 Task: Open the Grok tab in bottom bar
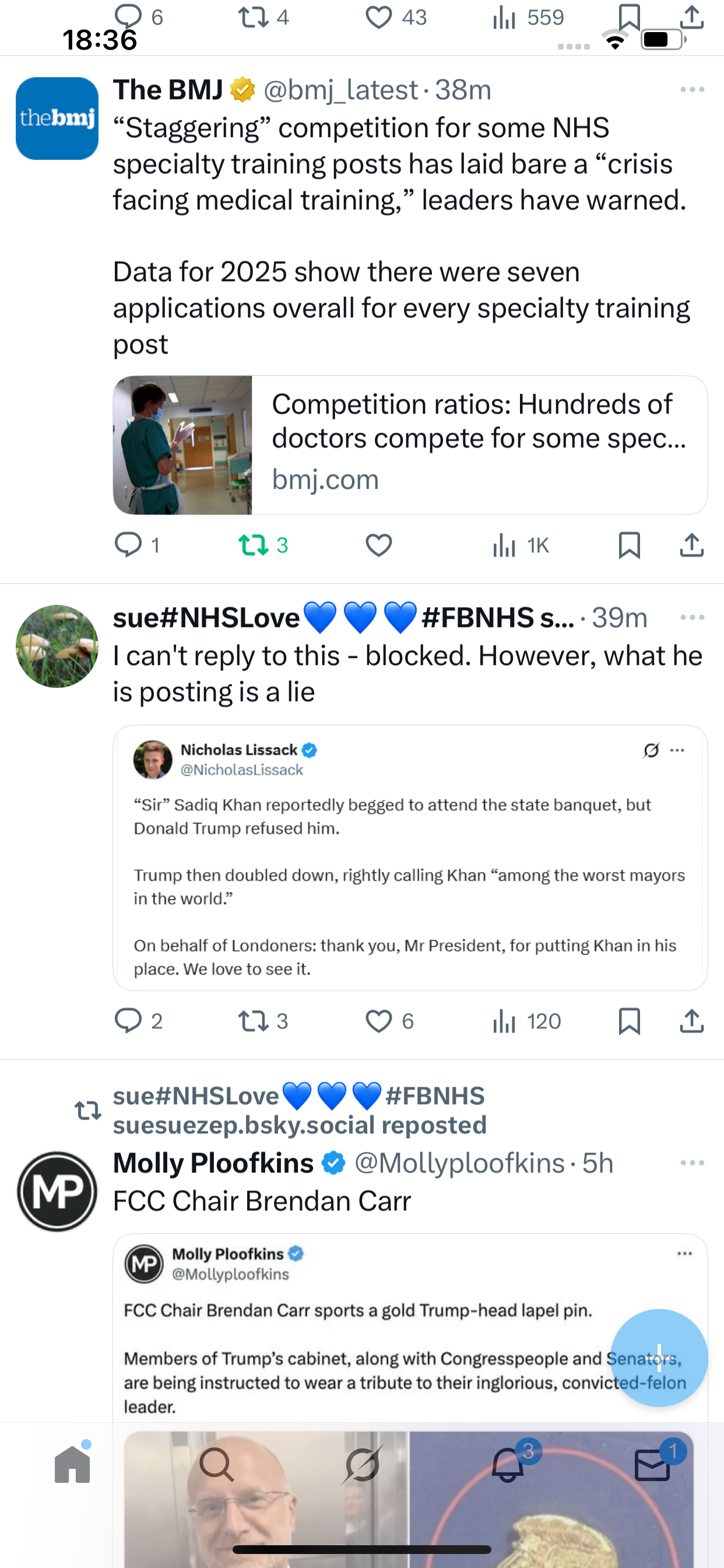[x=362, y=1465]
